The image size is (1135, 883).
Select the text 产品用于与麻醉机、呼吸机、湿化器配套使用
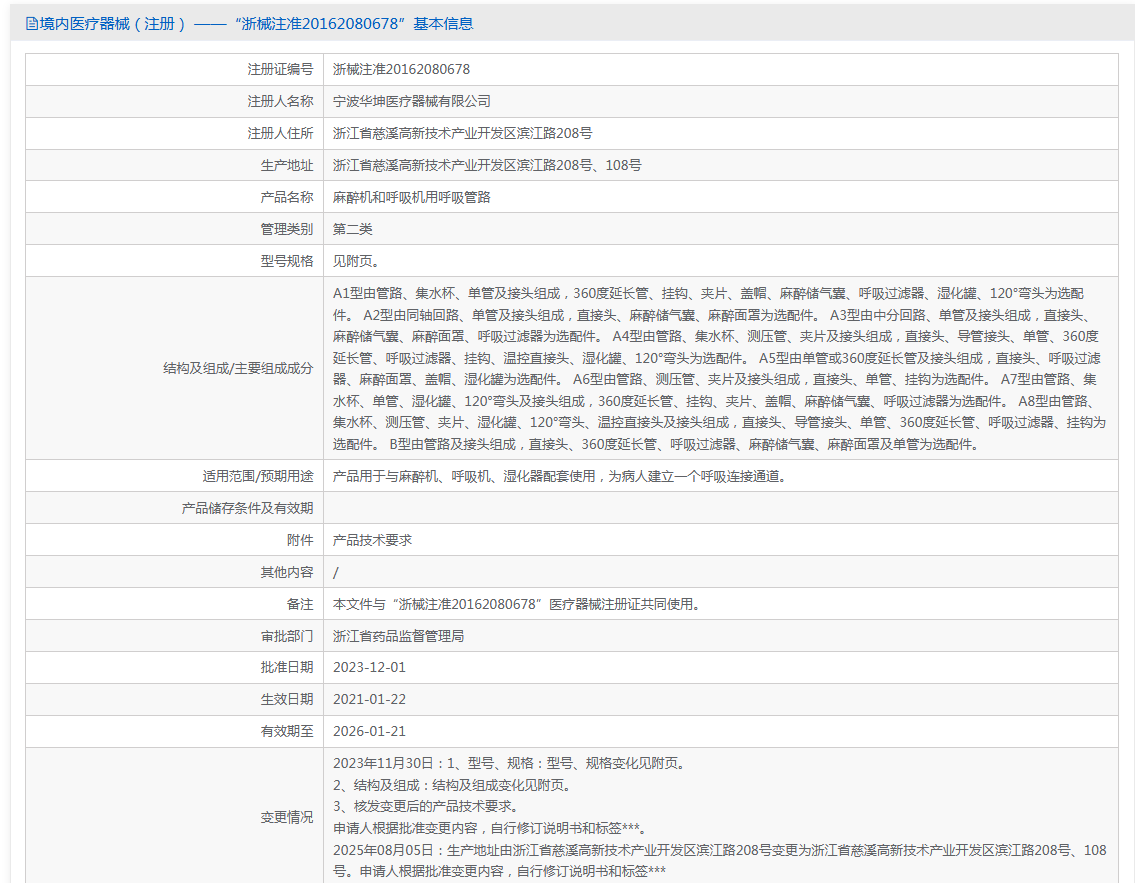(x=464, y=476)
